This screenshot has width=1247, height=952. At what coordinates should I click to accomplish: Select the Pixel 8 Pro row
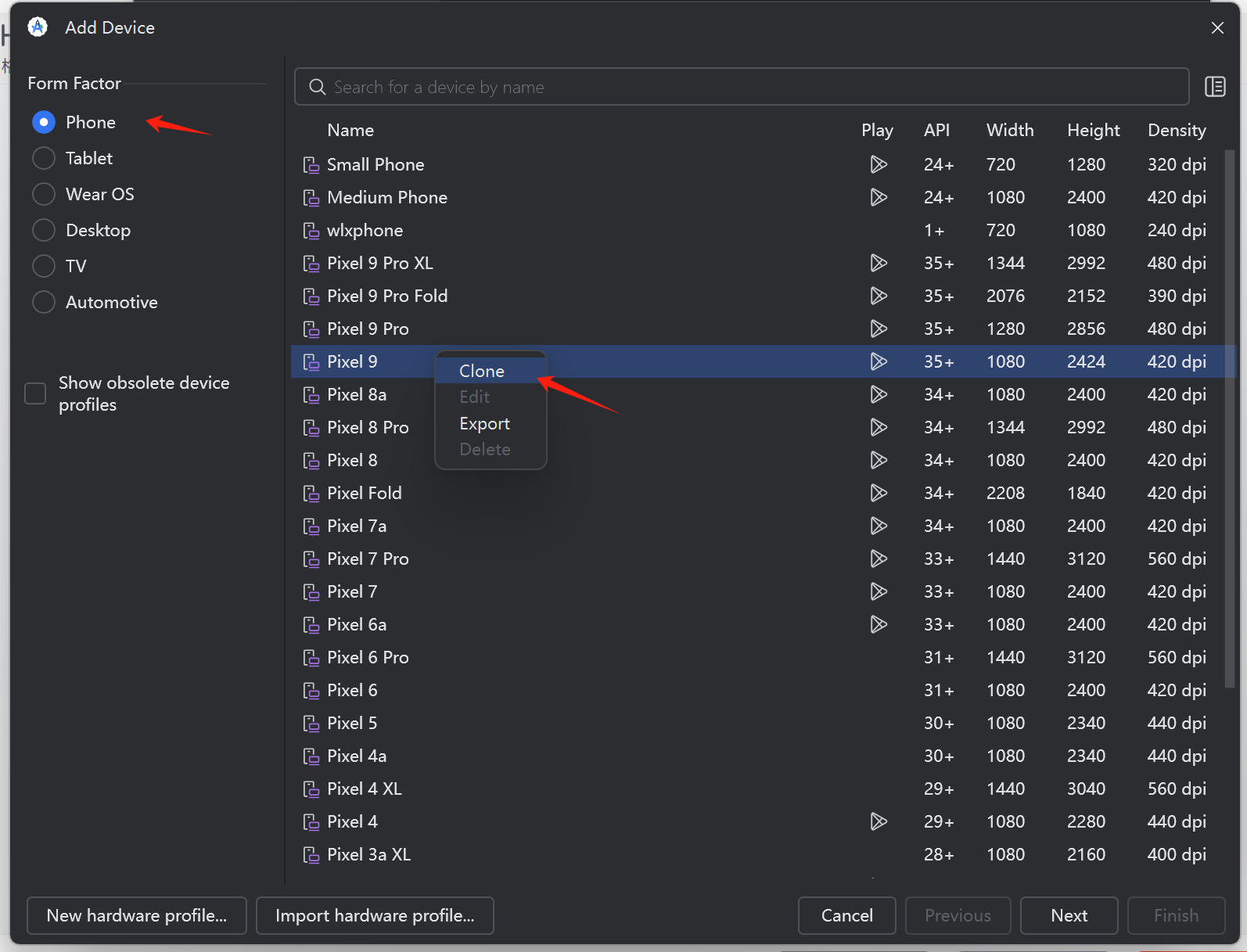click(759, 427)
